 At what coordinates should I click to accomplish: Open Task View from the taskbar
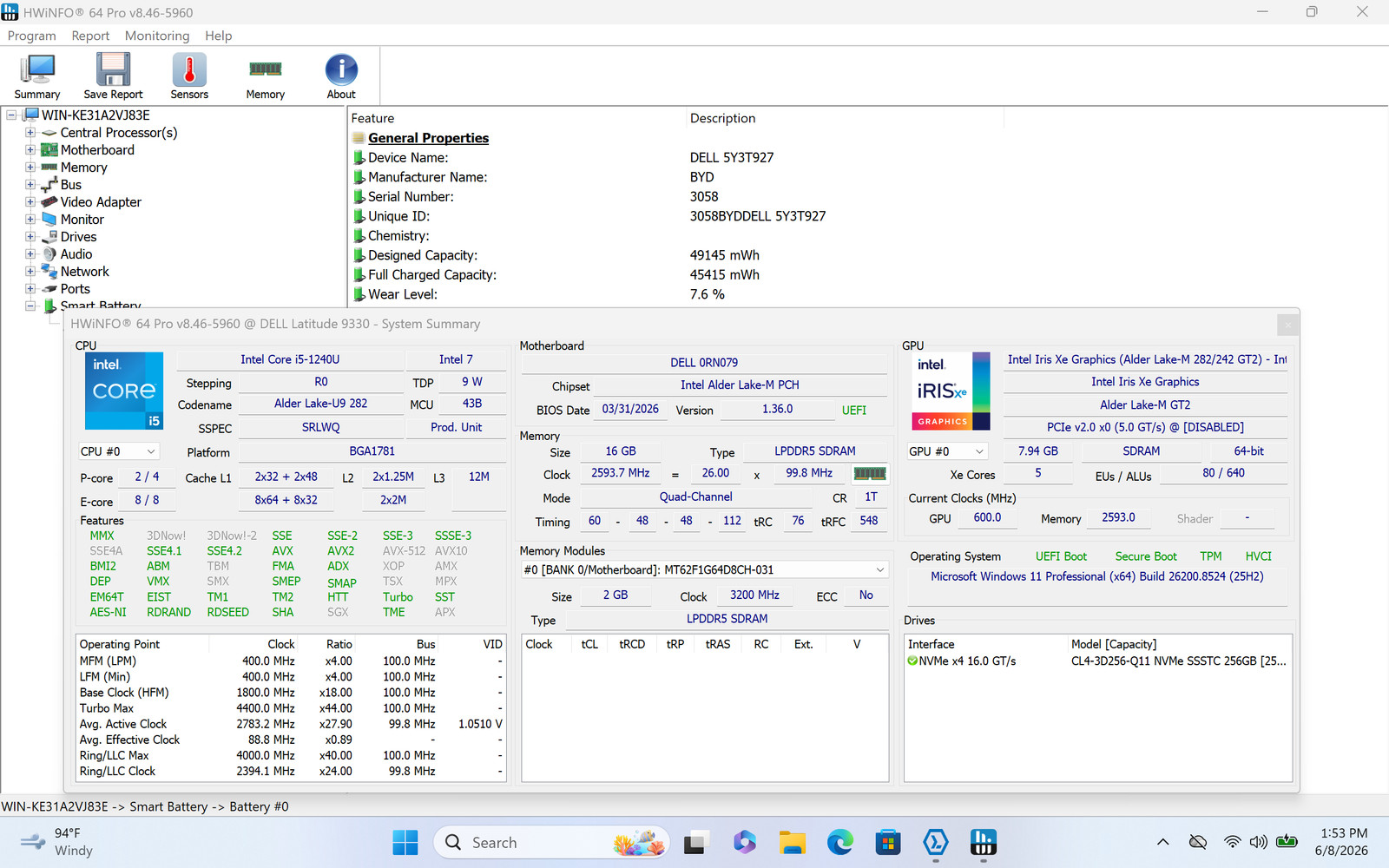pos(694,842)
